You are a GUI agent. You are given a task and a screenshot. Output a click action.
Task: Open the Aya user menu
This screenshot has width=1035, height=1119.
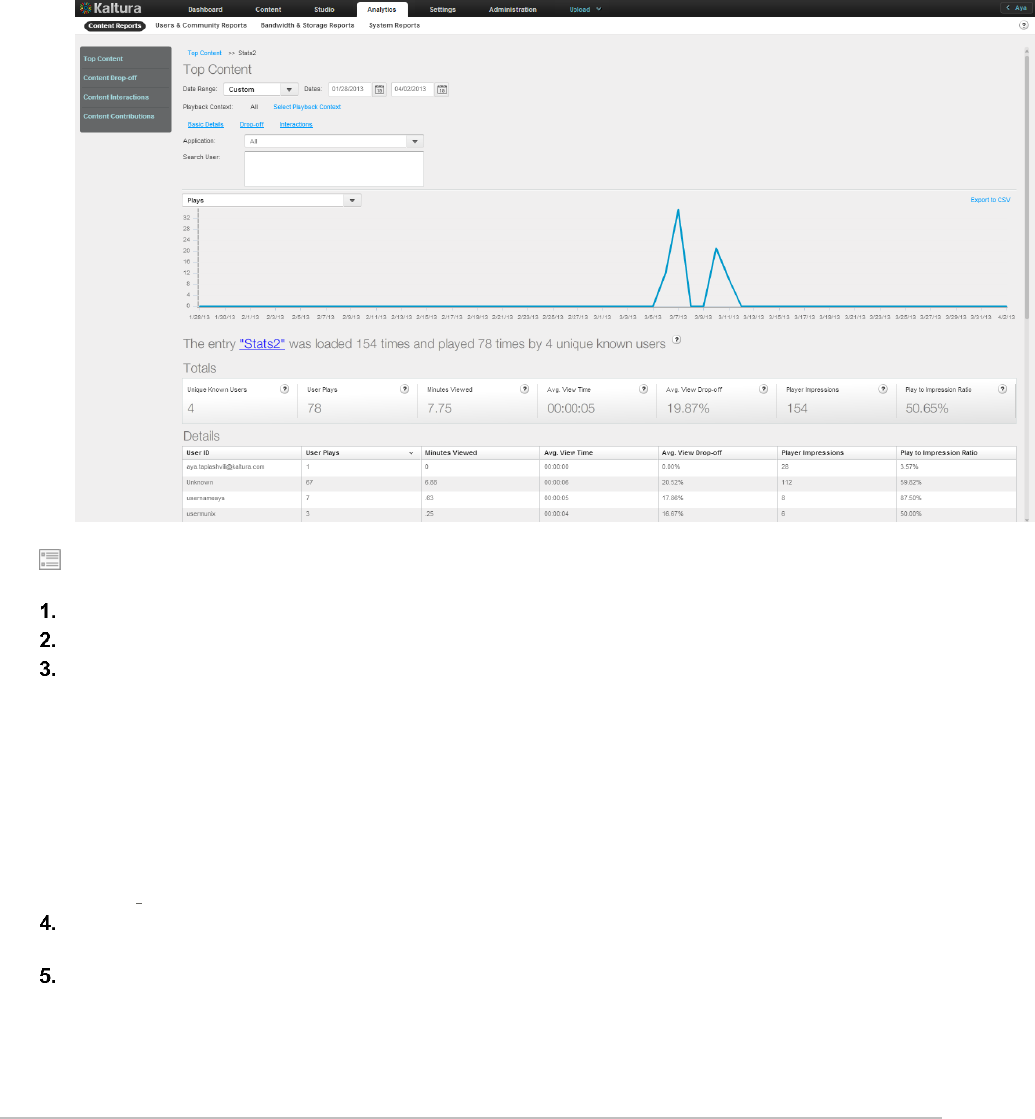(1016, 8)
